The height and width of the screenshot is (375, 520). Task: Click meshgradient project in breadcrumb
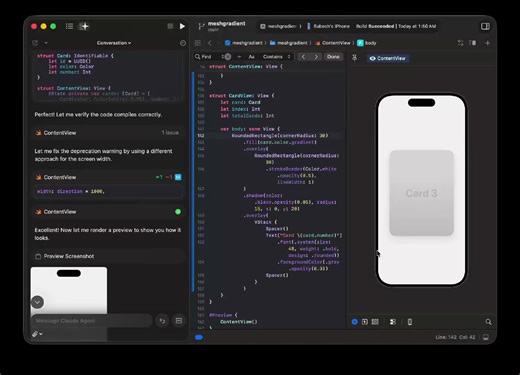coord(244,43)
